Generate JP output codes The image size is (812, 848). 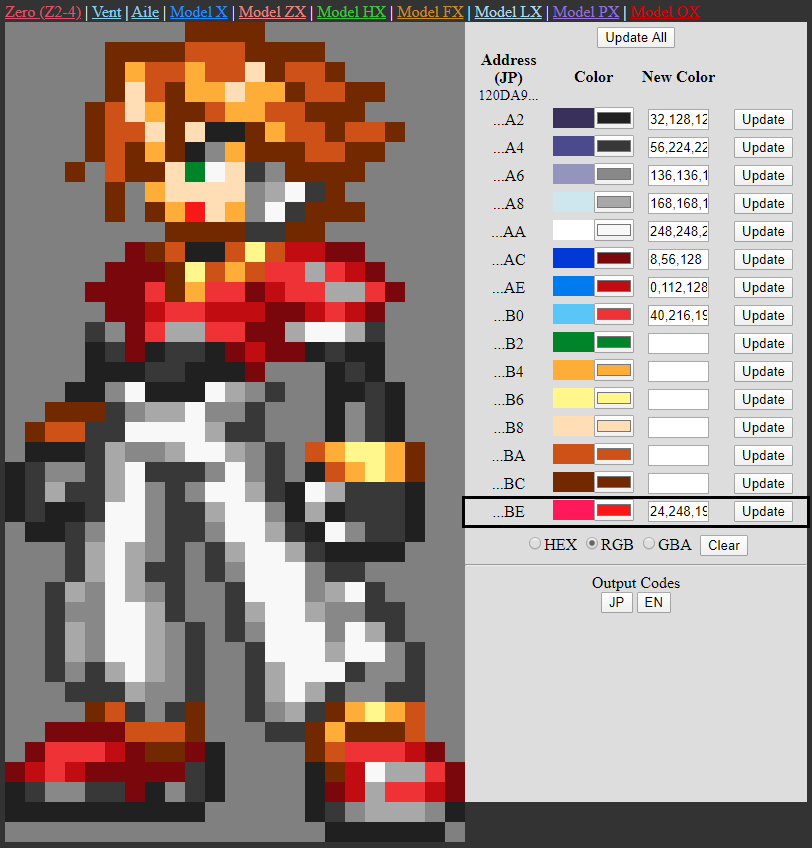point(616,602)
